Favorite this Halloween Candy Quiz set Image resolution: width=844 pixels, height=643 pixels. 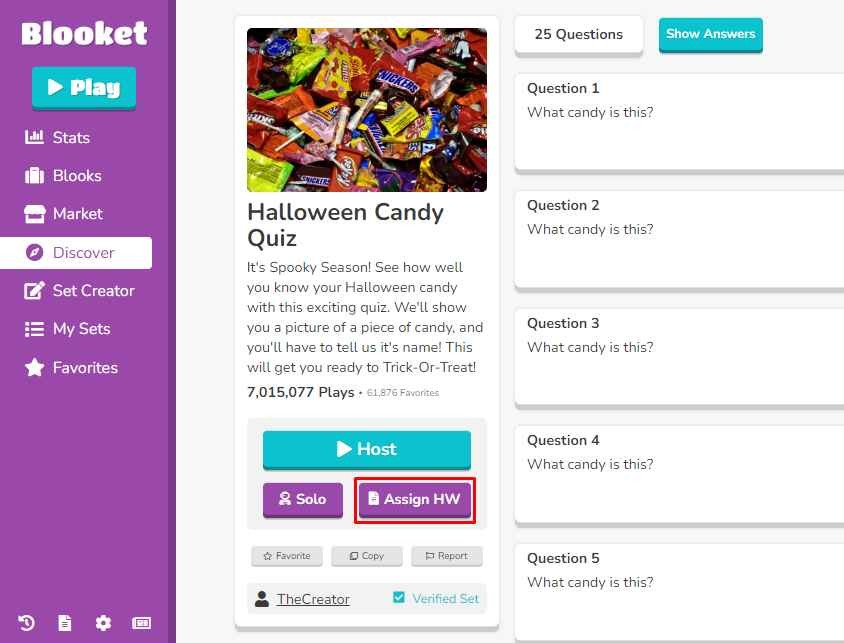pos(286,556)
